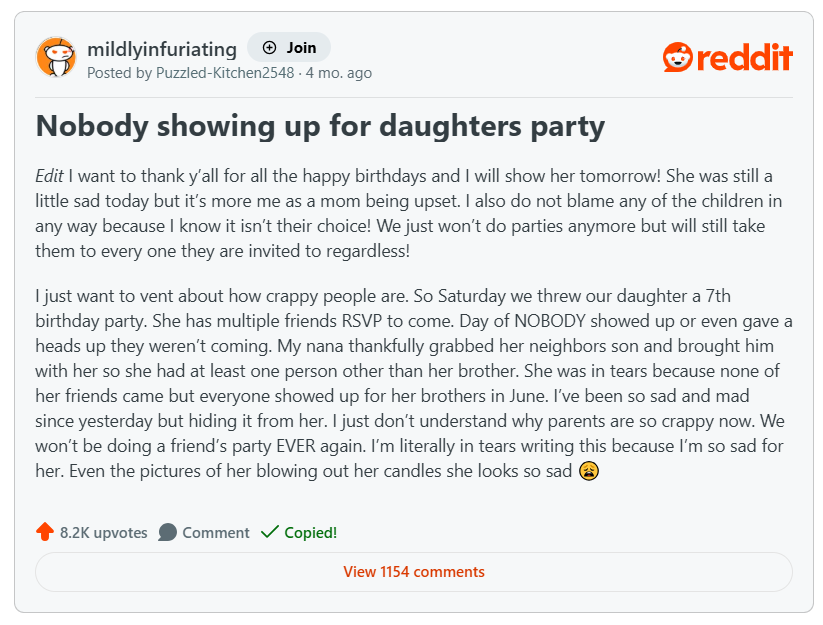Open the "Nobody showing up" post title

(x=320, y=126)
